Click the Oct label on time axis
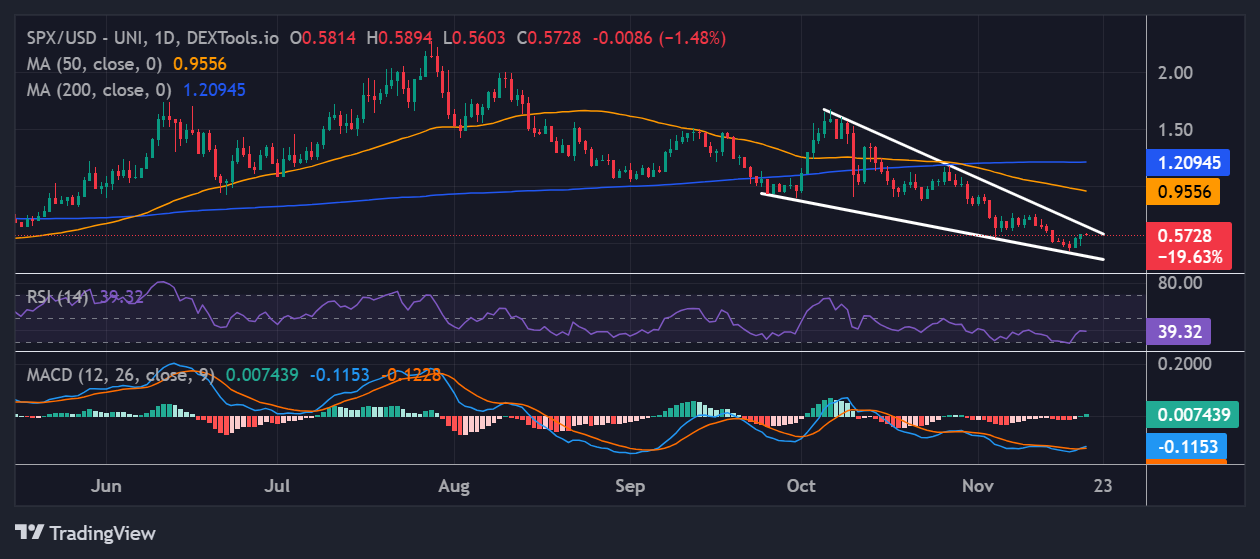The width and height of the screenshot is (1260, 559). pos(799,486)
